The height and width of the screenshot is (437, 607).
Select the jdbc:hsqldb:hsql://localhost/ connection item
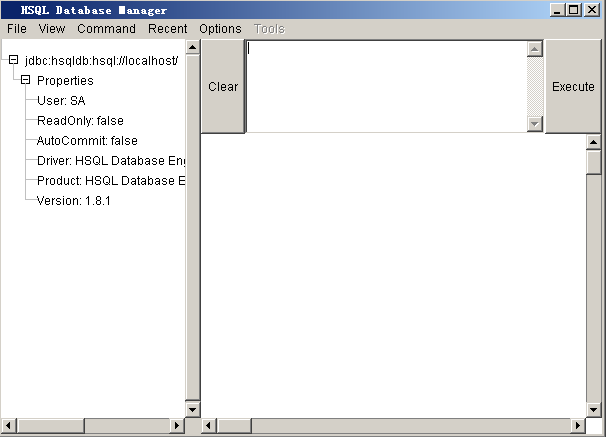[x=101, y=61]
